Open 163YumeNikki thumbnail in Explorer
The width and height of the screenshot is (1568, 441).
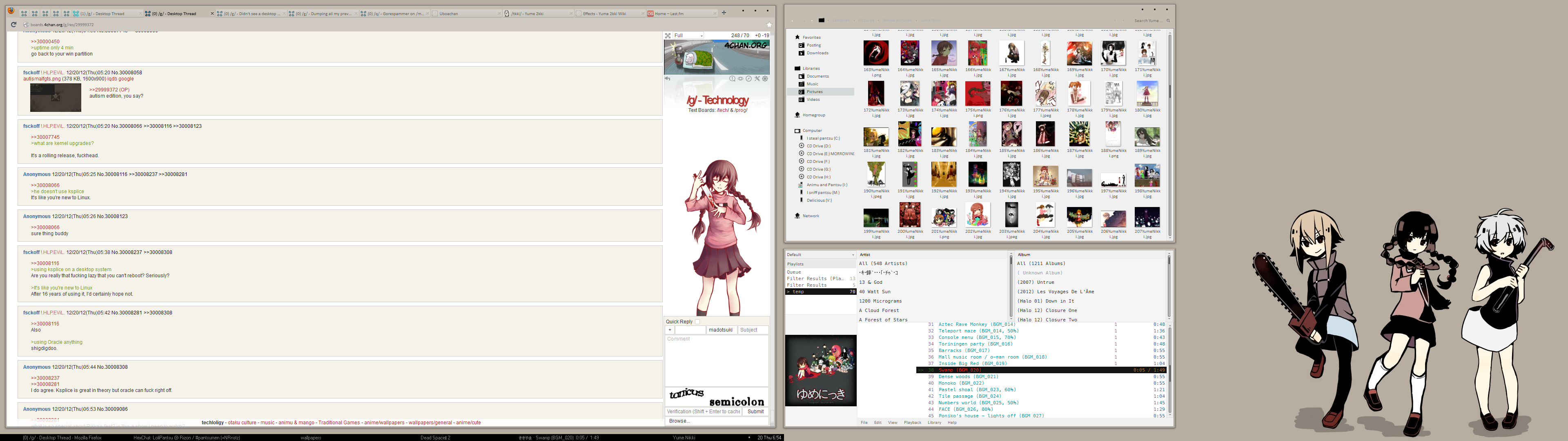(x=876, y=53)
